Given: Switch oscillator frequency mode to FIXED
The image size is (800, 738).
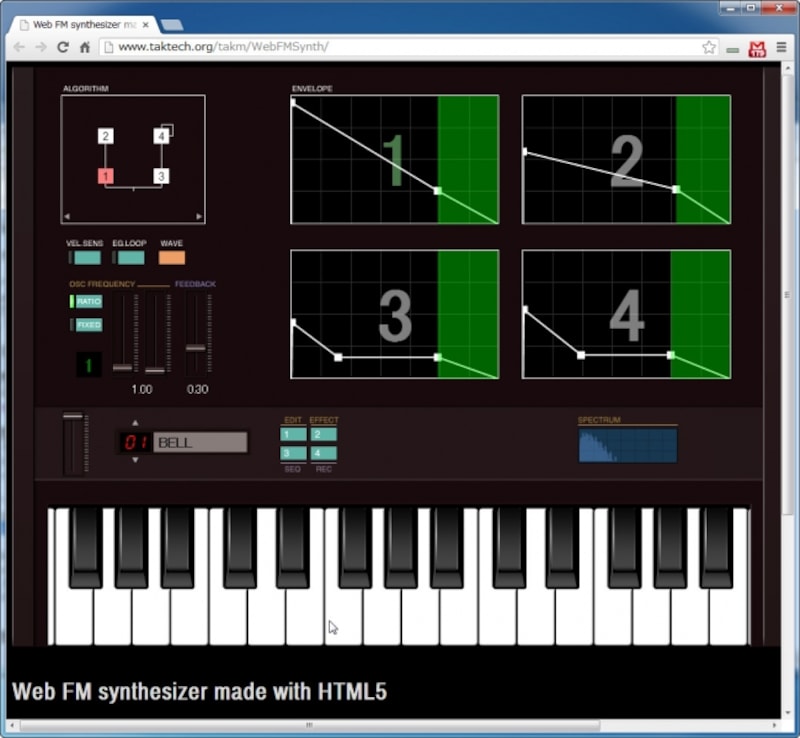Looking at the screenshot, I should 88,325.
